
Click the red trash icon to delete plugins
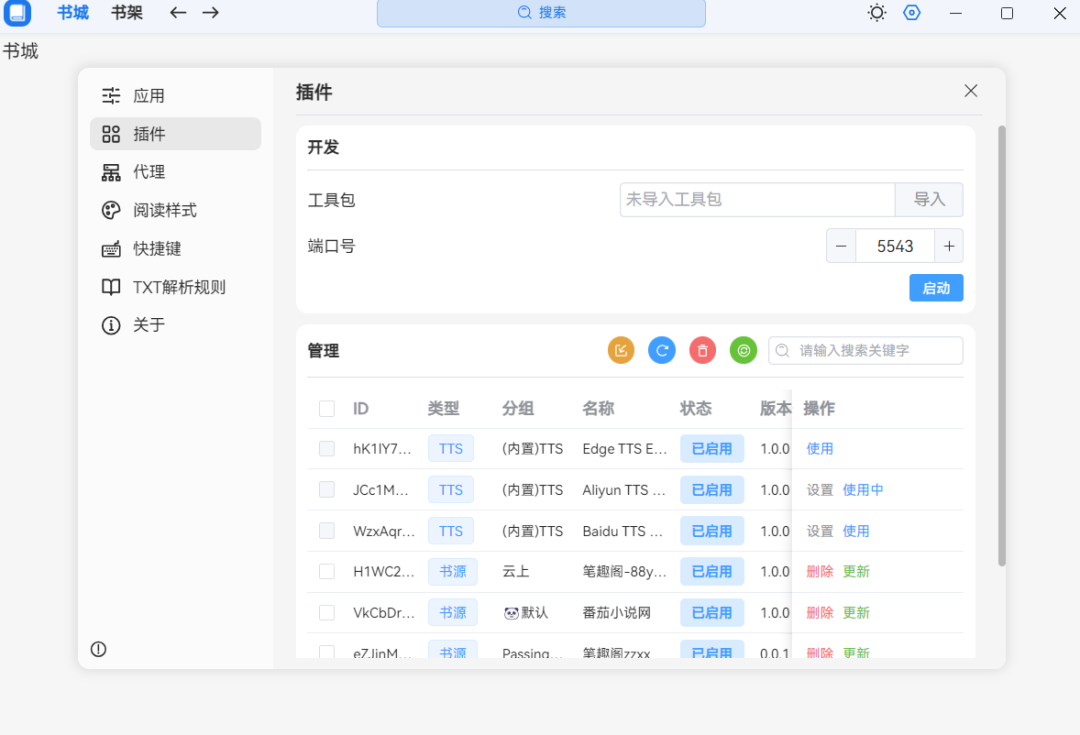[702, 350]
